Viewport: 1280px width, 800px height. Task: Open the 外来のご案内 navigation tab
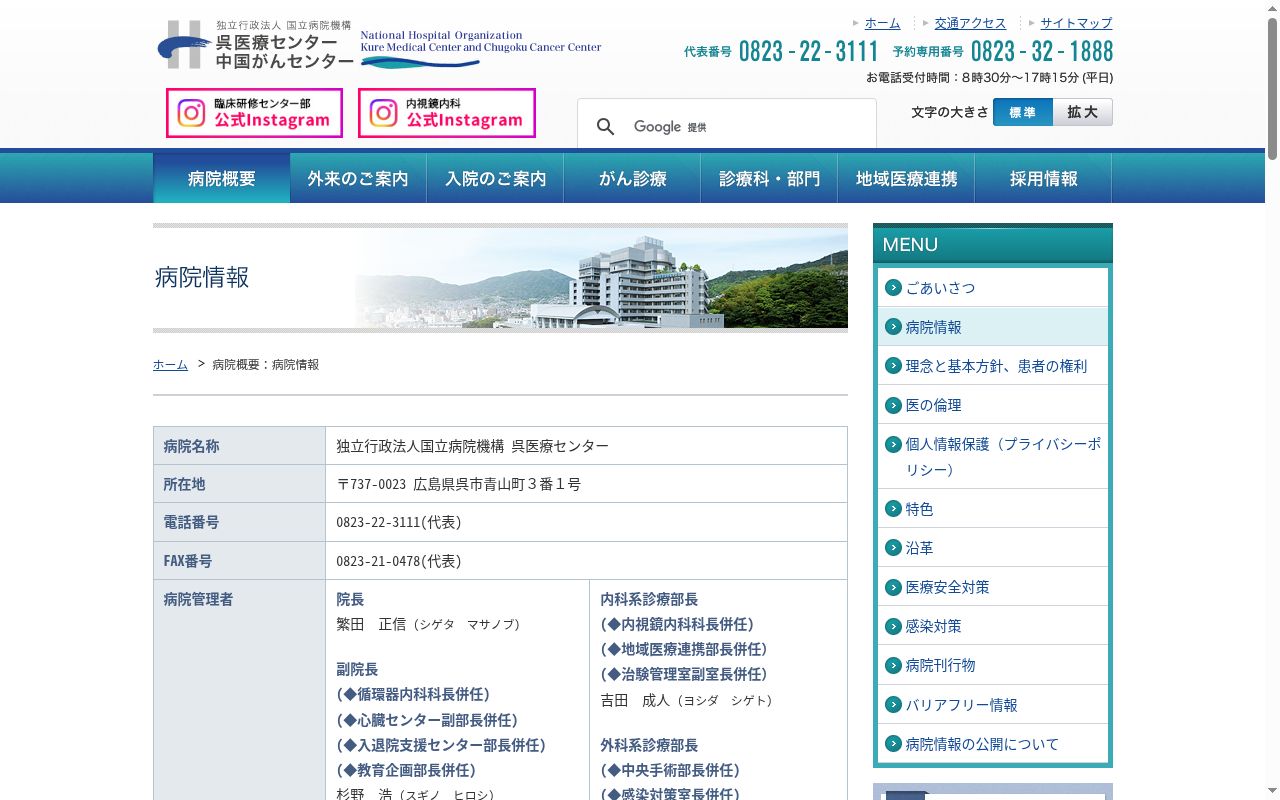tap(358, 178)
